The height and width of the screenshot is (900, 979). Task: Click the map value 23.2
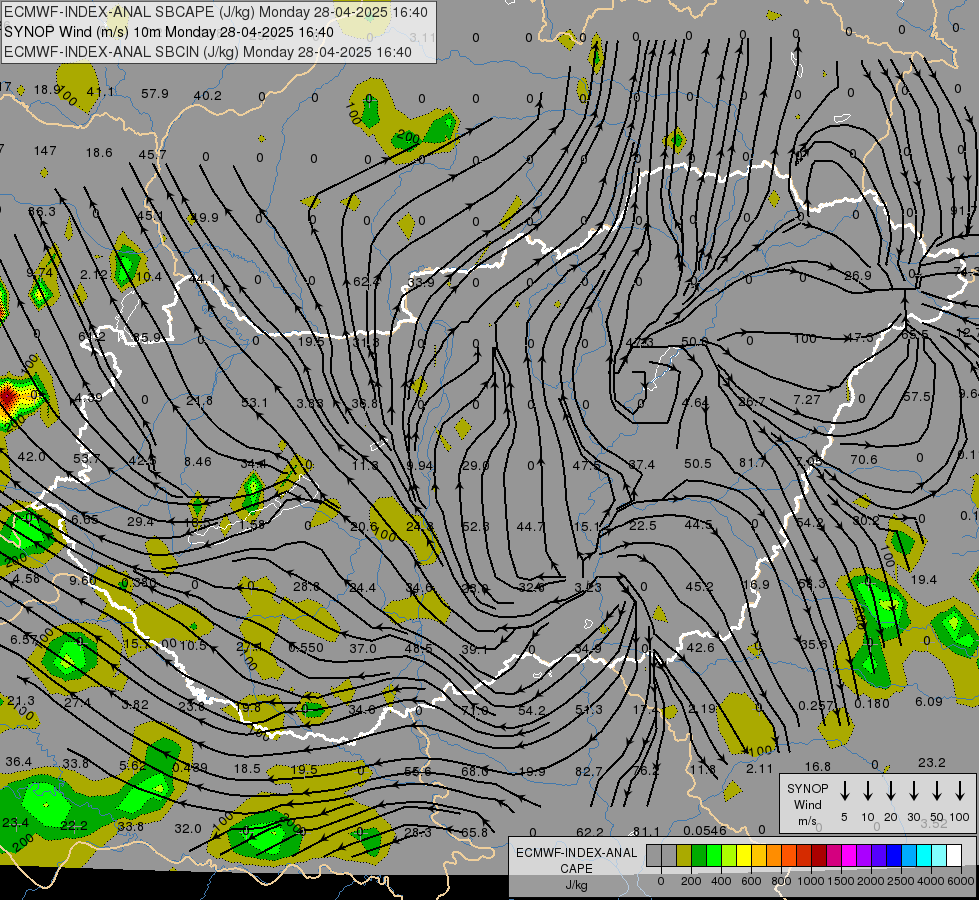coord(932,763)
